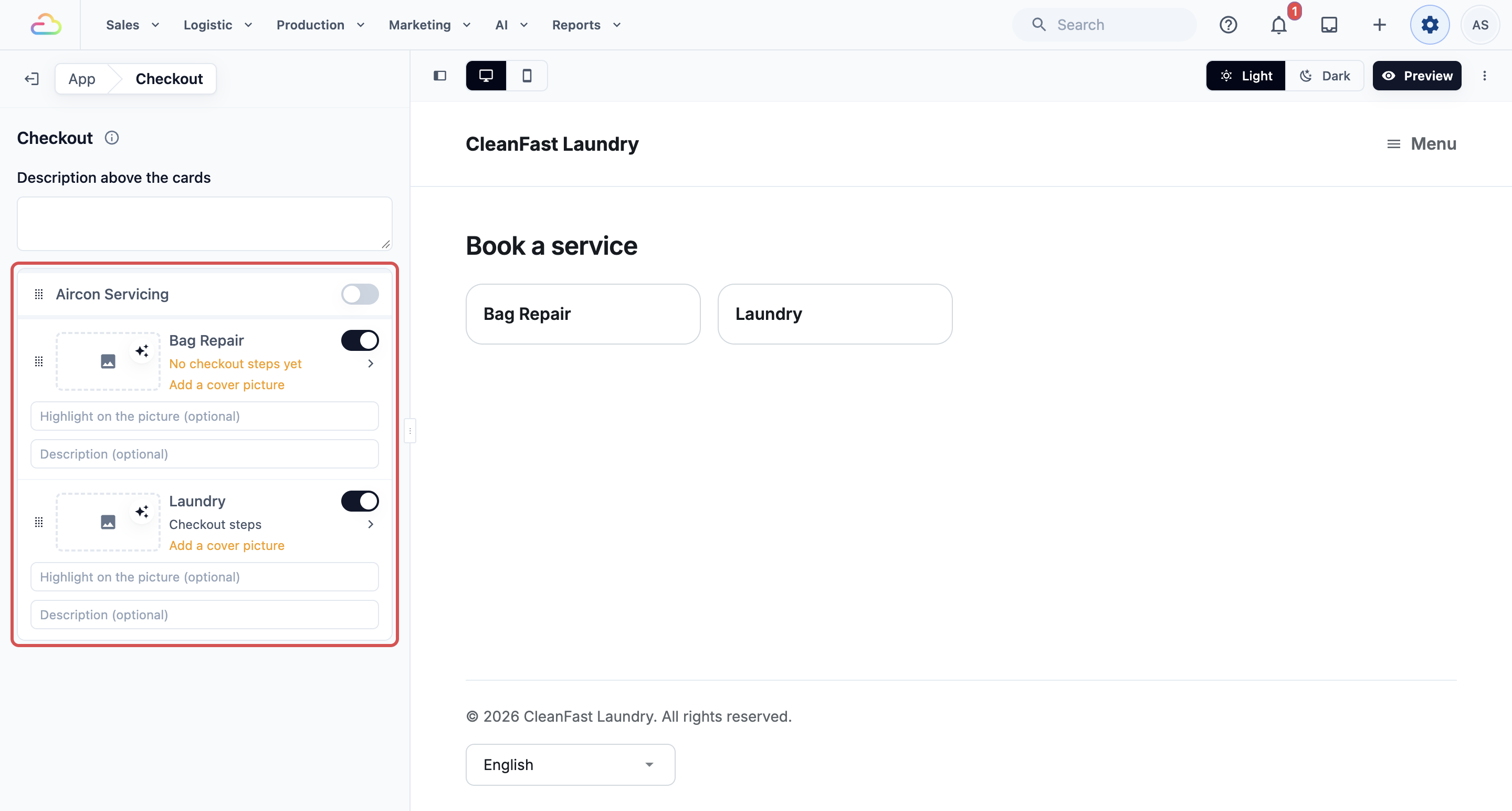The image size is (1512, 811).
Task: Switch to desktop preview icon
Action: (486, 76)
